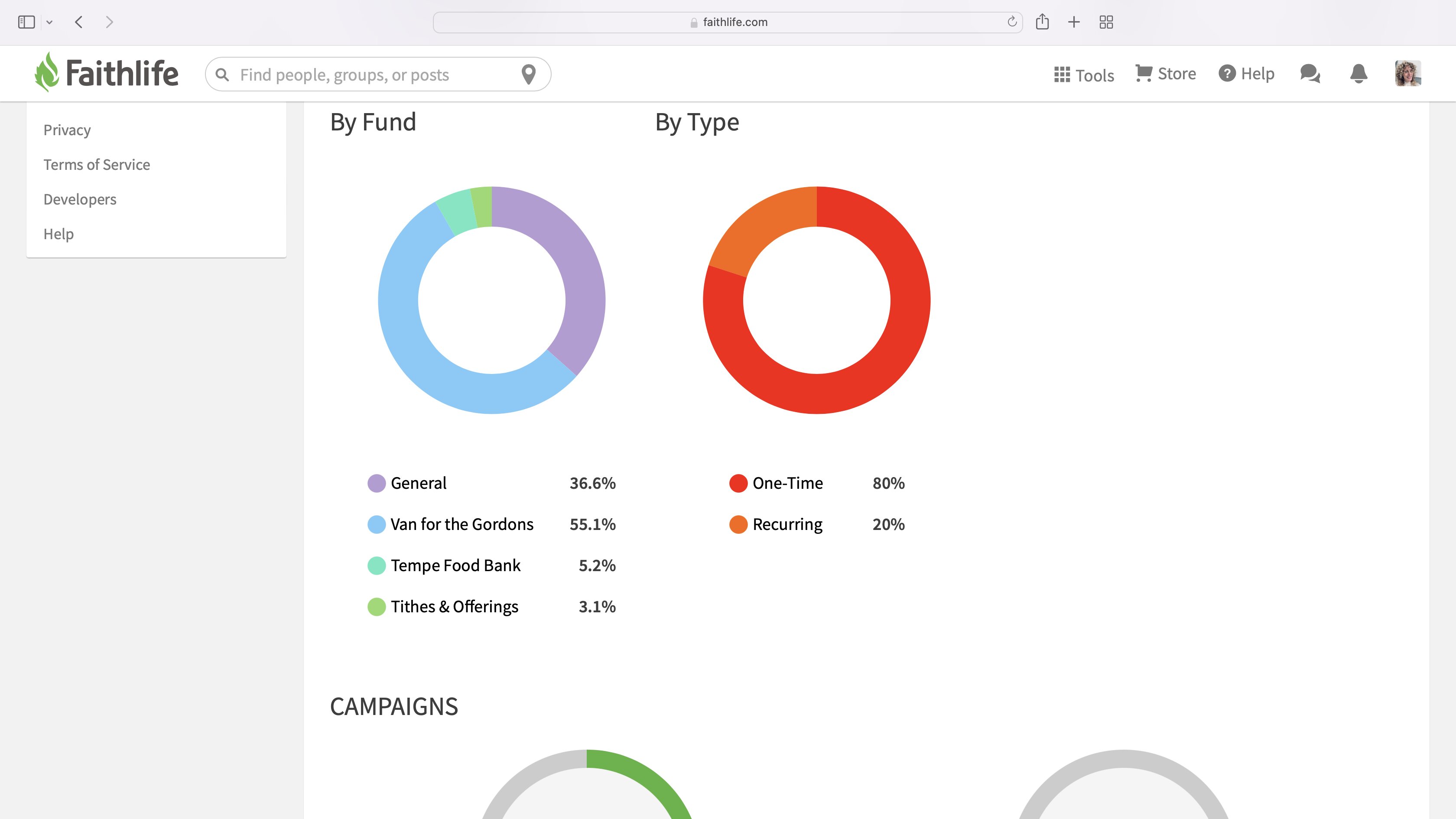Expand the sidebar dropdown chevron
This screenshot has width=1456, height=819.
(50, 23)
